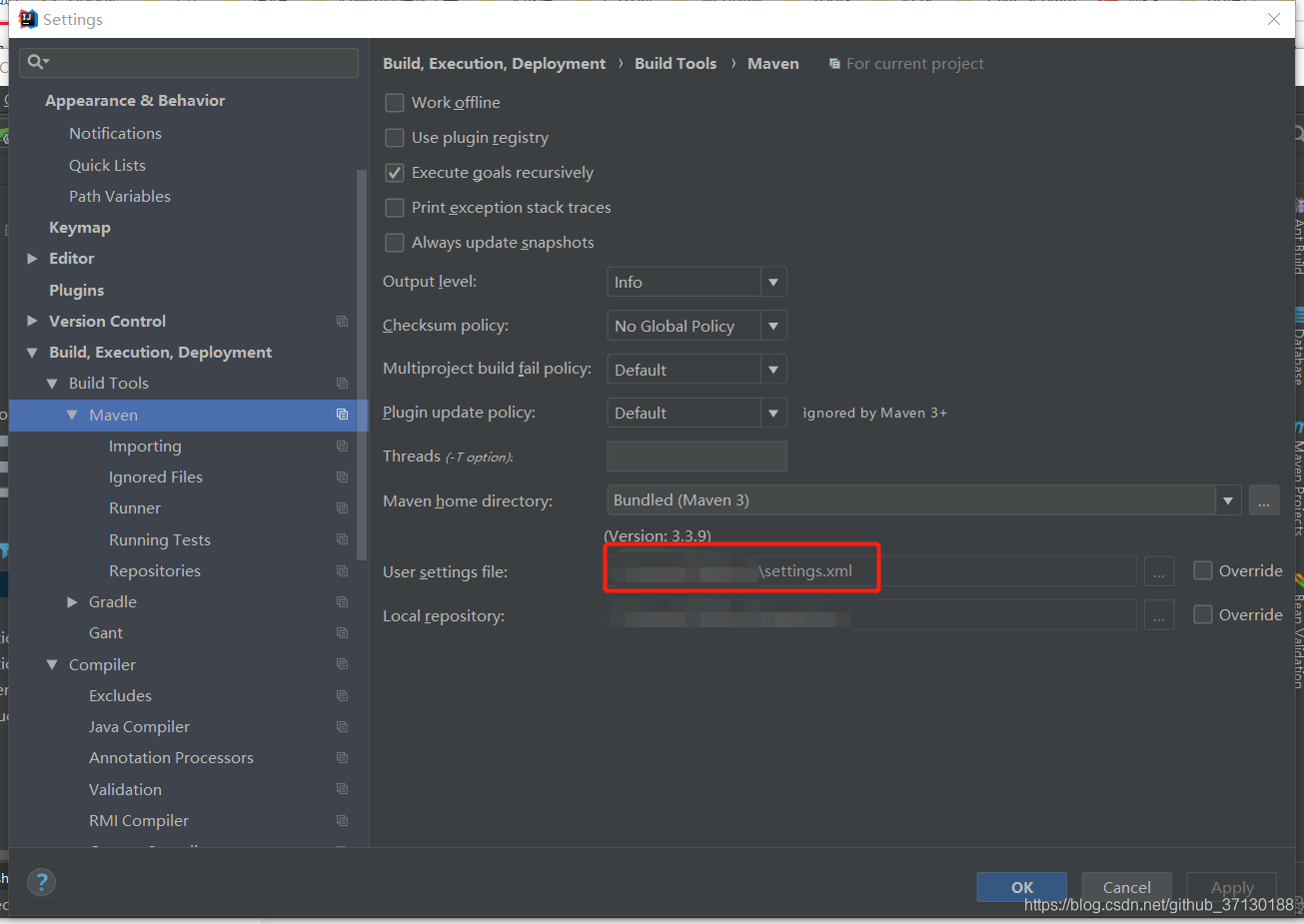This screenshot has width=1304, height=924.
Task: Click project-level icon beside Java Compiler
Action: point(342,726)
